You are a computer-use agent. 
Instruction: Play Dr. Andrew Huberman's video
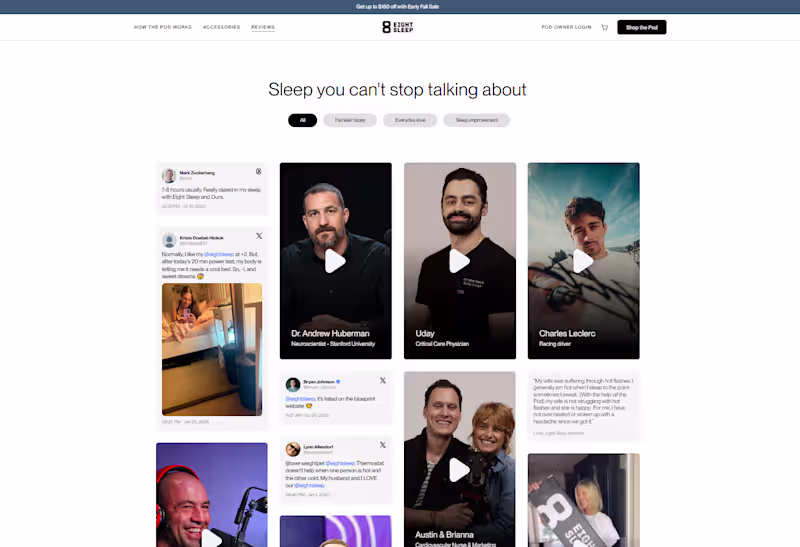click(x=335, y=261)
